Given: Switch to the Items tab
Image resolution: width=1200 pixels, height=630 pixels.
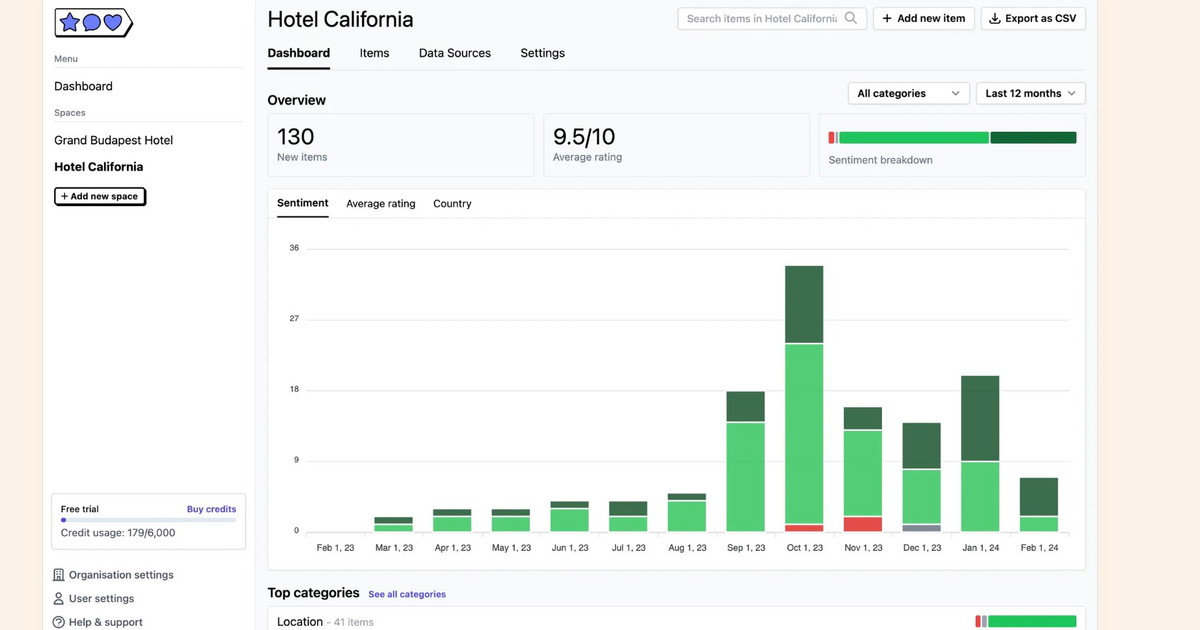Looking at the screenshot, I should (x=374, y=53).
